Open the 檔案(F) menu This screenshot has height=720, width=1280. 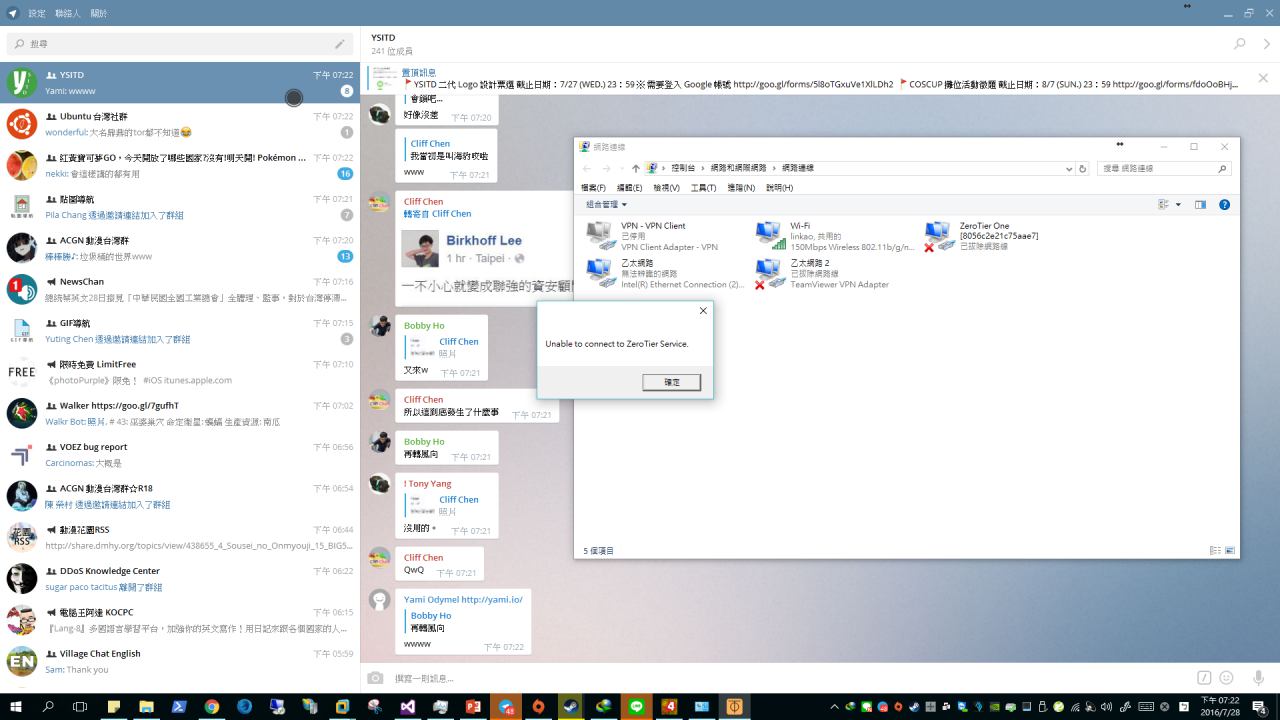coord(593,188)
